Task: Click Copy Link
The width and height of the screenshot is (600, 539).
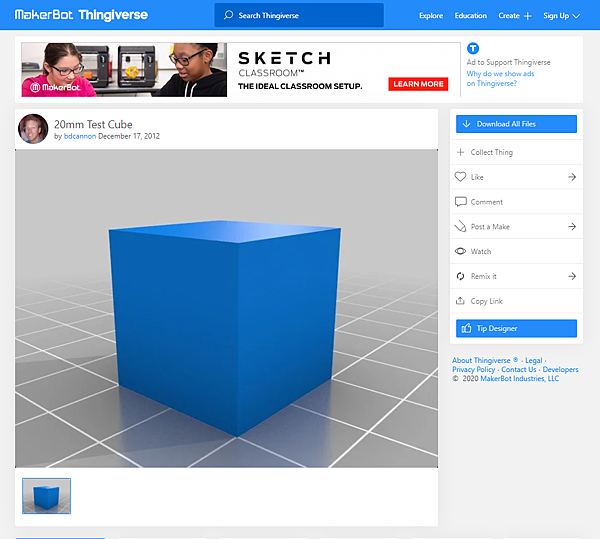Action: pos(516,301)
